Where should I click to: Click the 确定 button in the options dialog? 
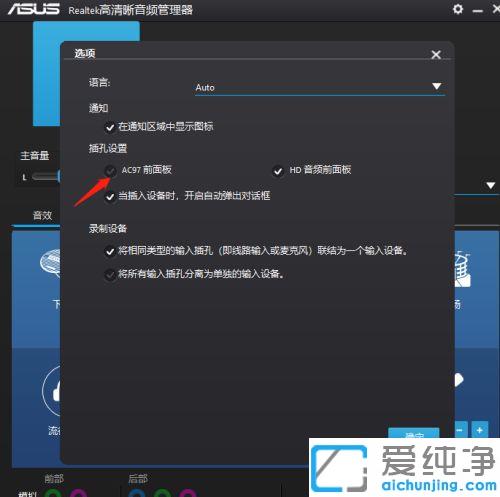(x=414, y=433)
